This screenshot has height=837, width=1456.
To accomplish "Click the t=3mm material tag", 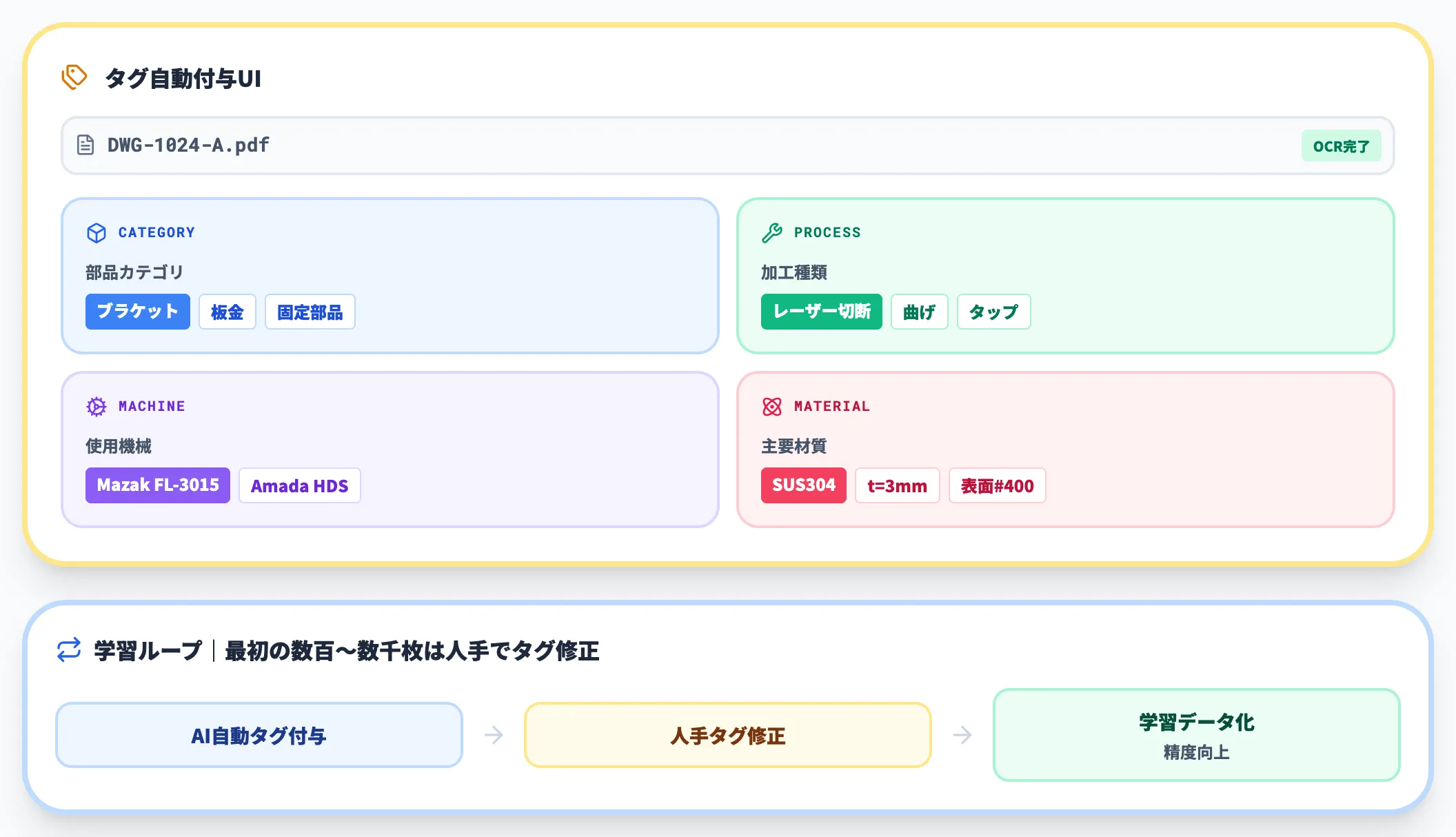I will tap(897, 485).
